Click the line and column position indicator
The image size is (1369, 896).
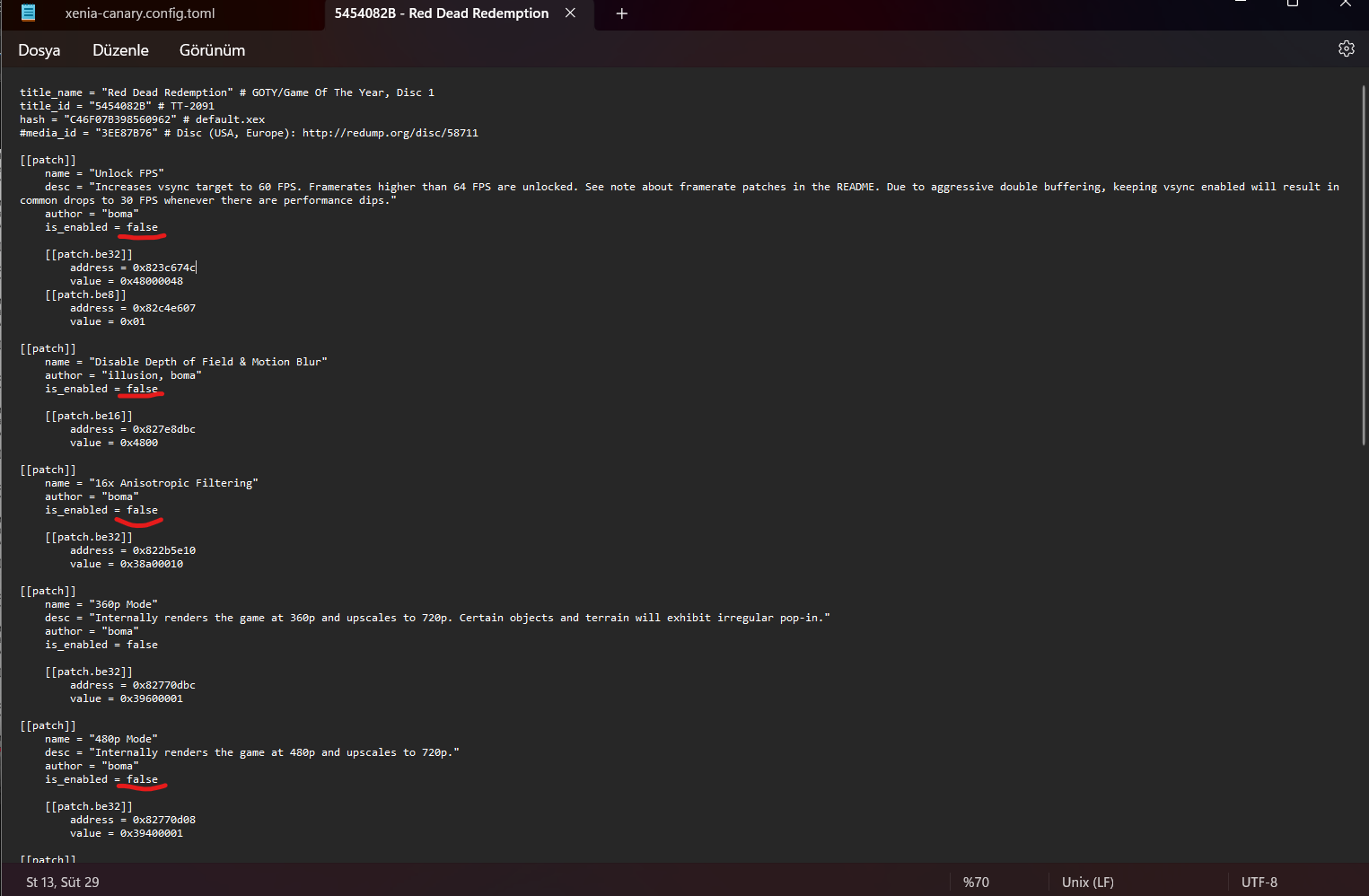coord(63,882)
